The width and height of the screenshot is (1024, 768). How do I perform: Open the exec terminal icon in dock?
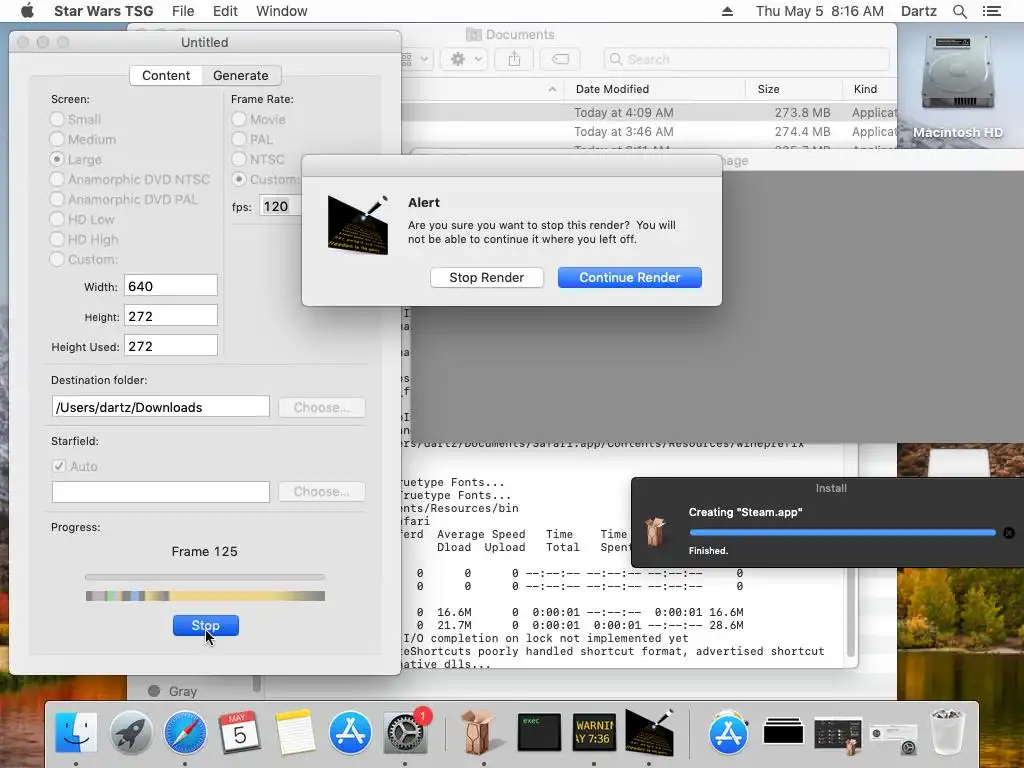tap(539, 733)
